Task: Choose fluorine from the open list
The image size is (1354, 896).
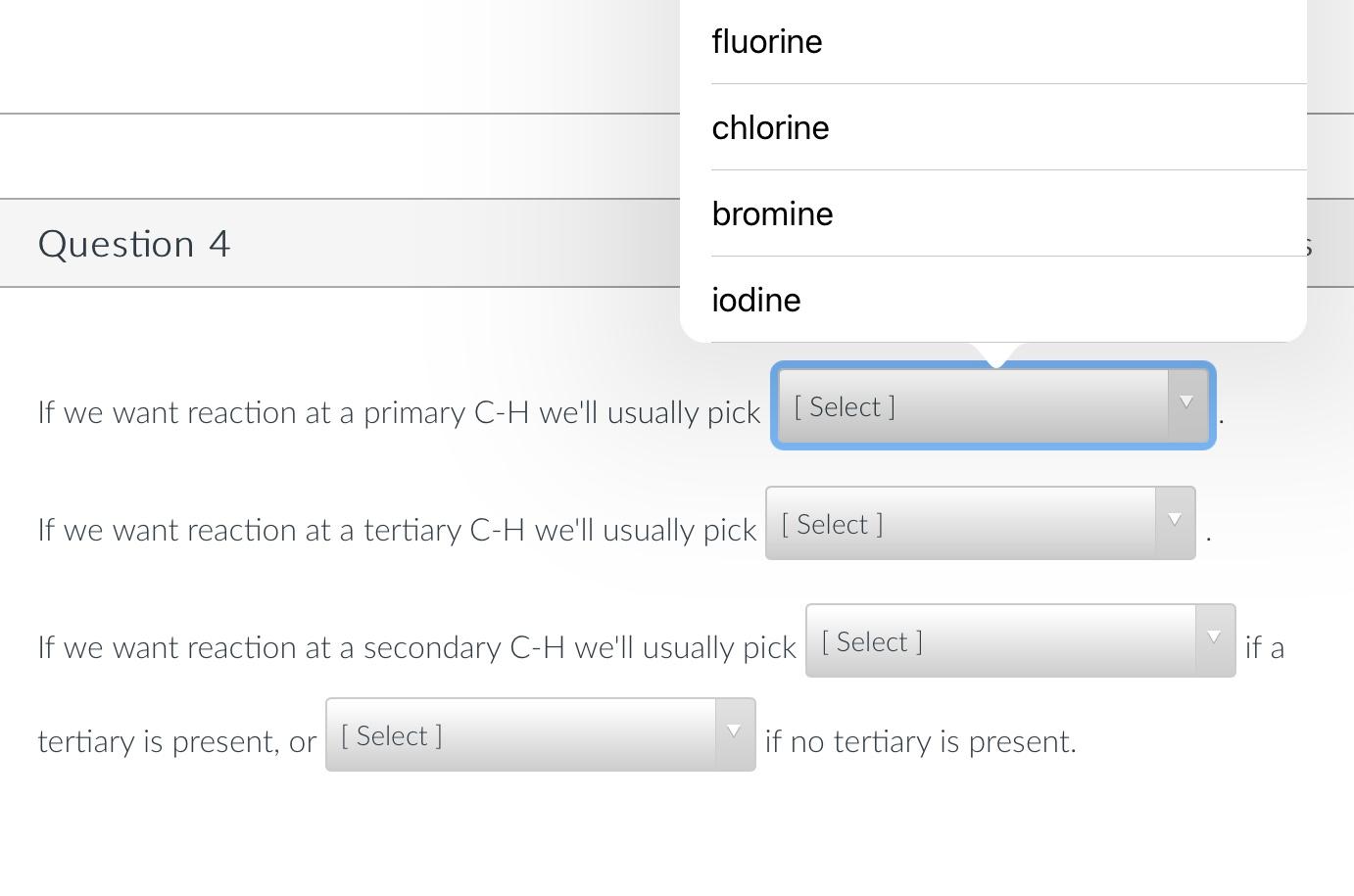Action: (767, 42)
